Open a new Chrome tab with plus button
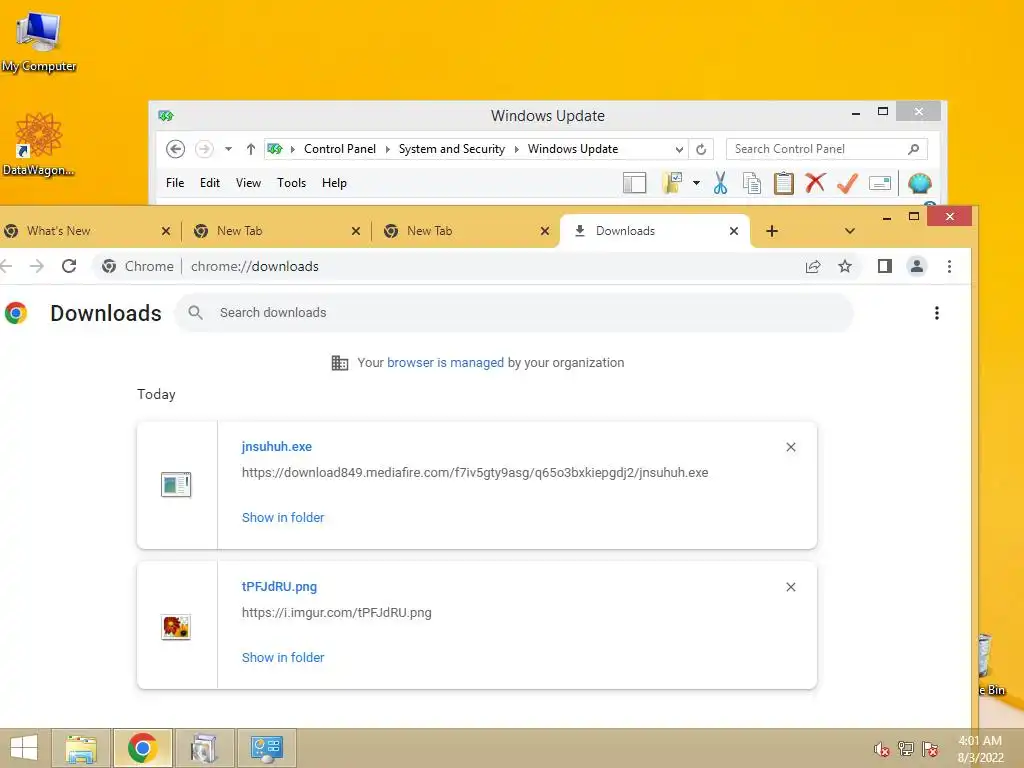 click(772, 231)
